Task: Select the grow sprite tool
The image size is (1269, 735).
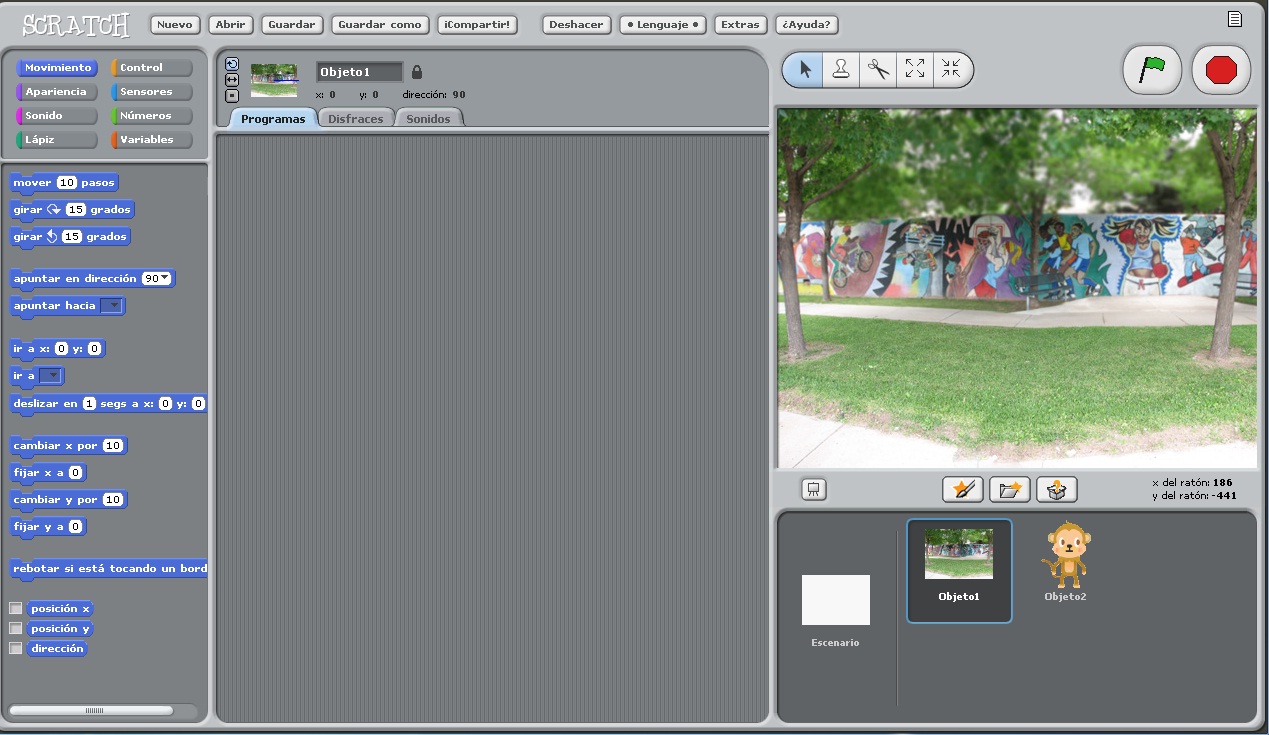Action: coord(914,69)
